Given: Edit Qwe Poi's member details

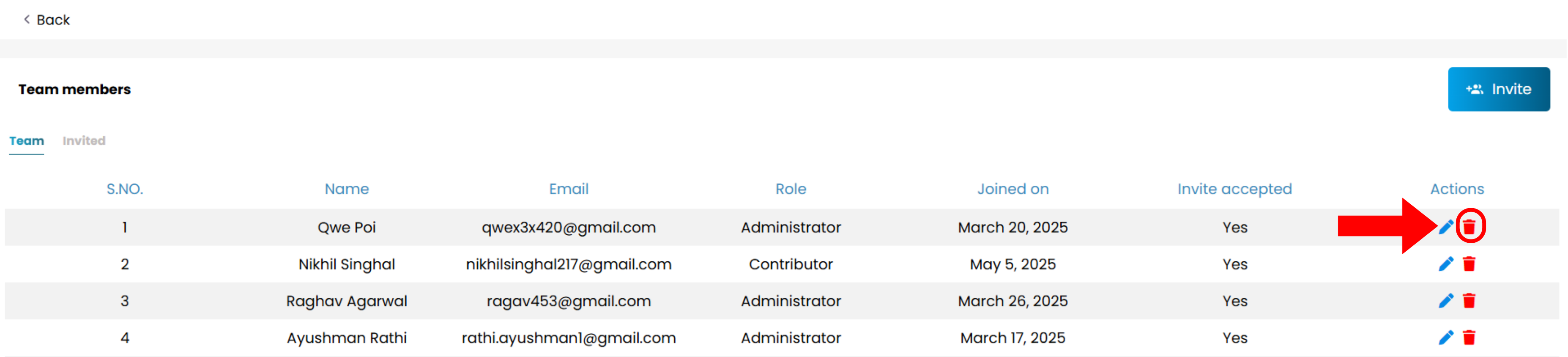Looking at the screenshot, I should (1446, 227).
